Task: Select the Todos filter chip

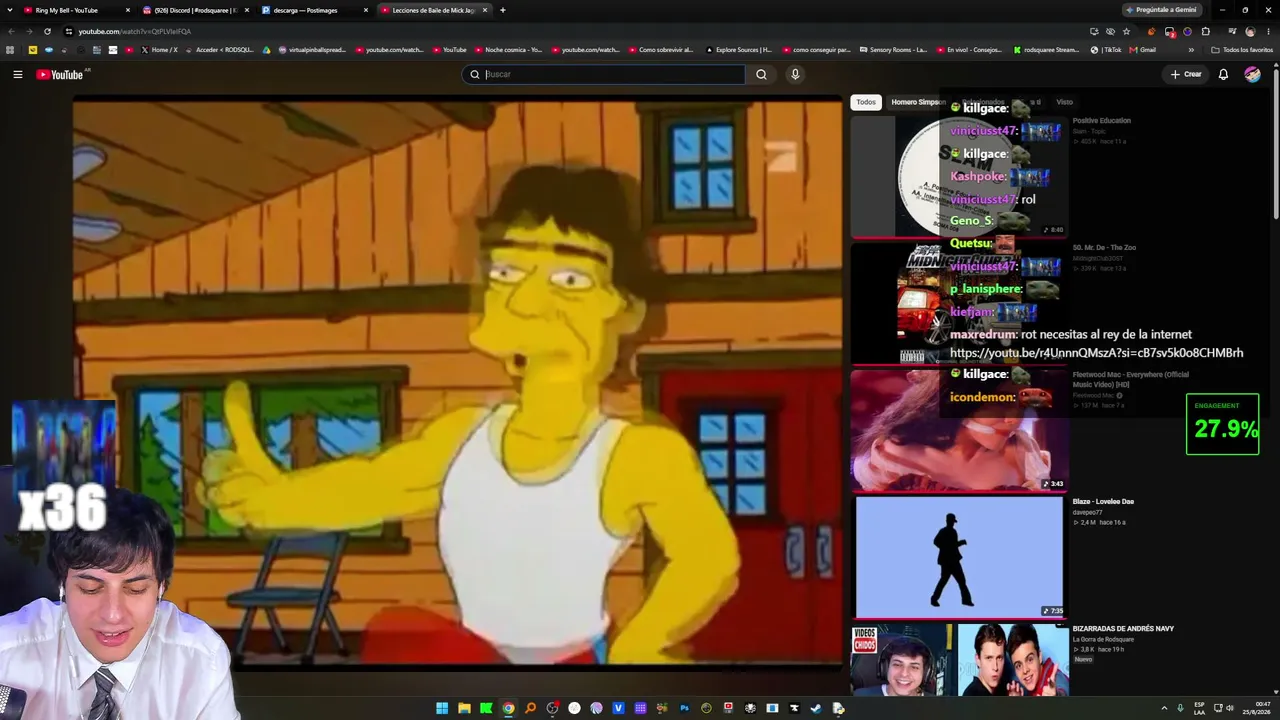Action: 866,102
